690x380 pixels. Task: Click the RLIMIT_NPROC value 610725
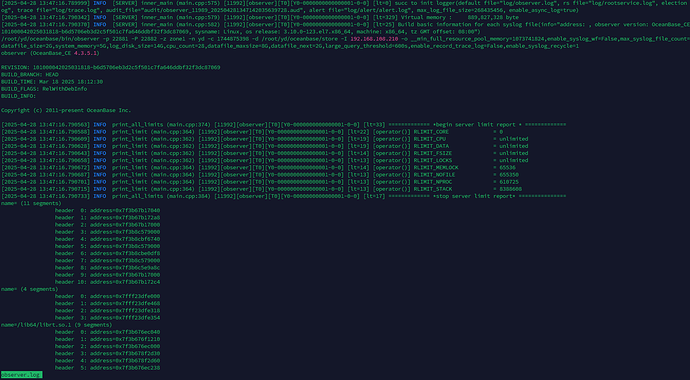pos(509,182)
